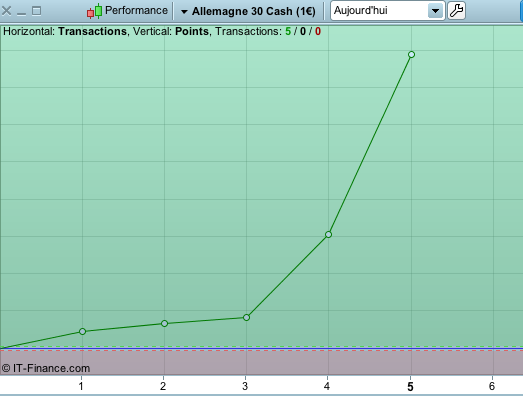The width and height of the screenshot is (523, 396).
Task: Expand the Aujourd'hui period dropdown arrow
Action: coord(435,11)
